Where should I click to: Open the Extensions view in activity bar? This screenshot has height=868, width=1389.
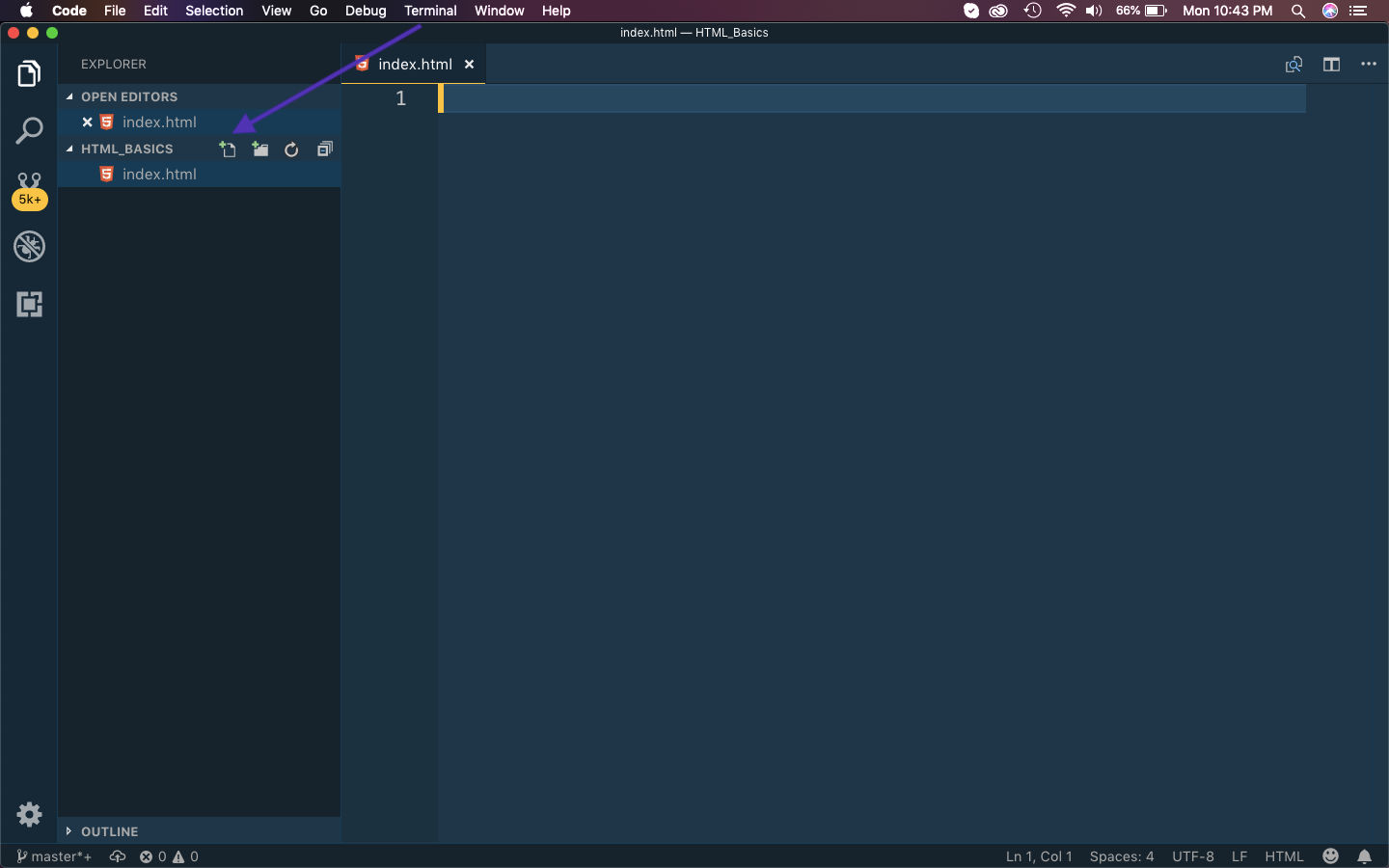[x=29, y=305]
